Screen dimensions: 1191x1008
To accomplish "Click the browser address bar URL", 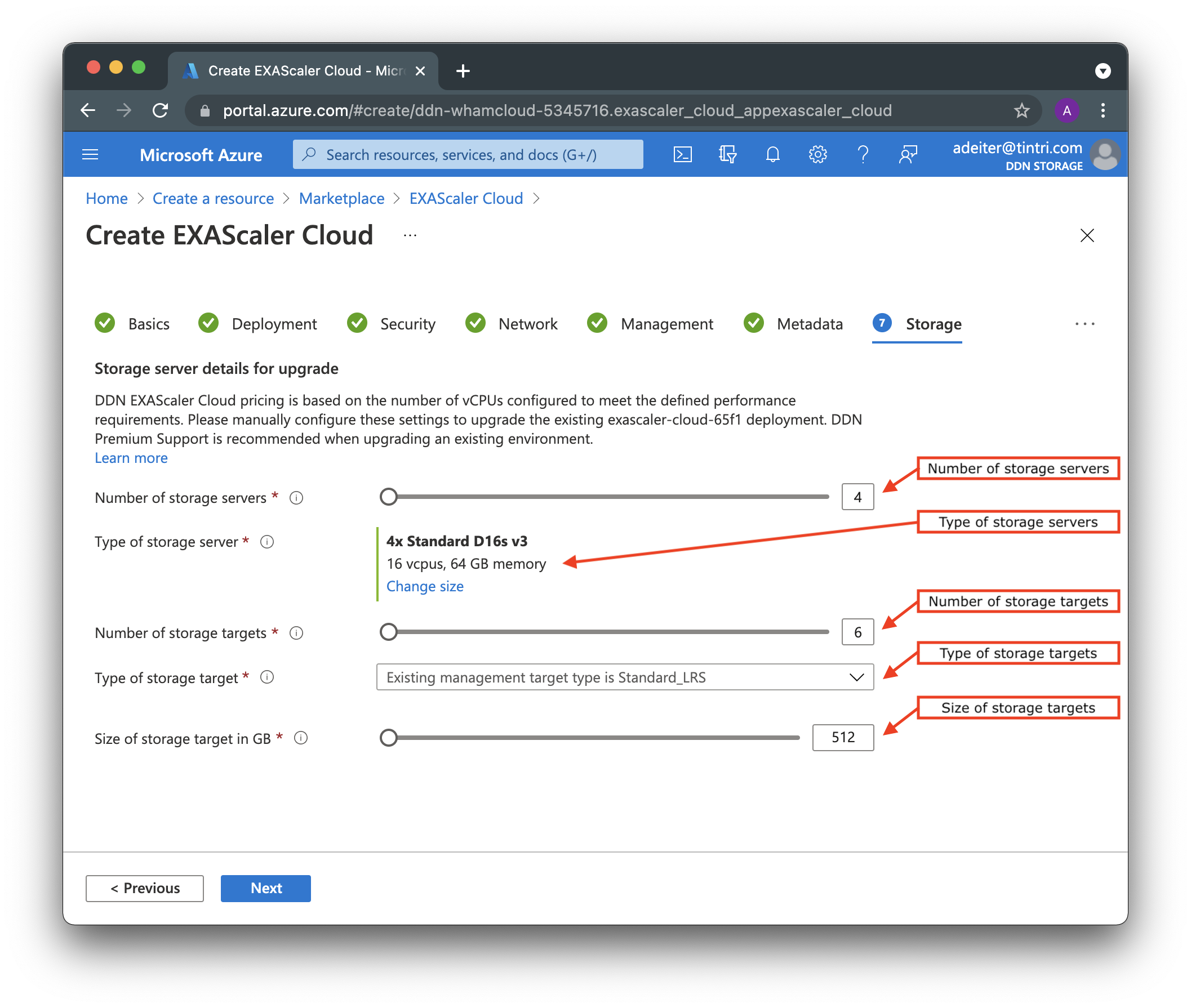I will [x=557, y=110].
